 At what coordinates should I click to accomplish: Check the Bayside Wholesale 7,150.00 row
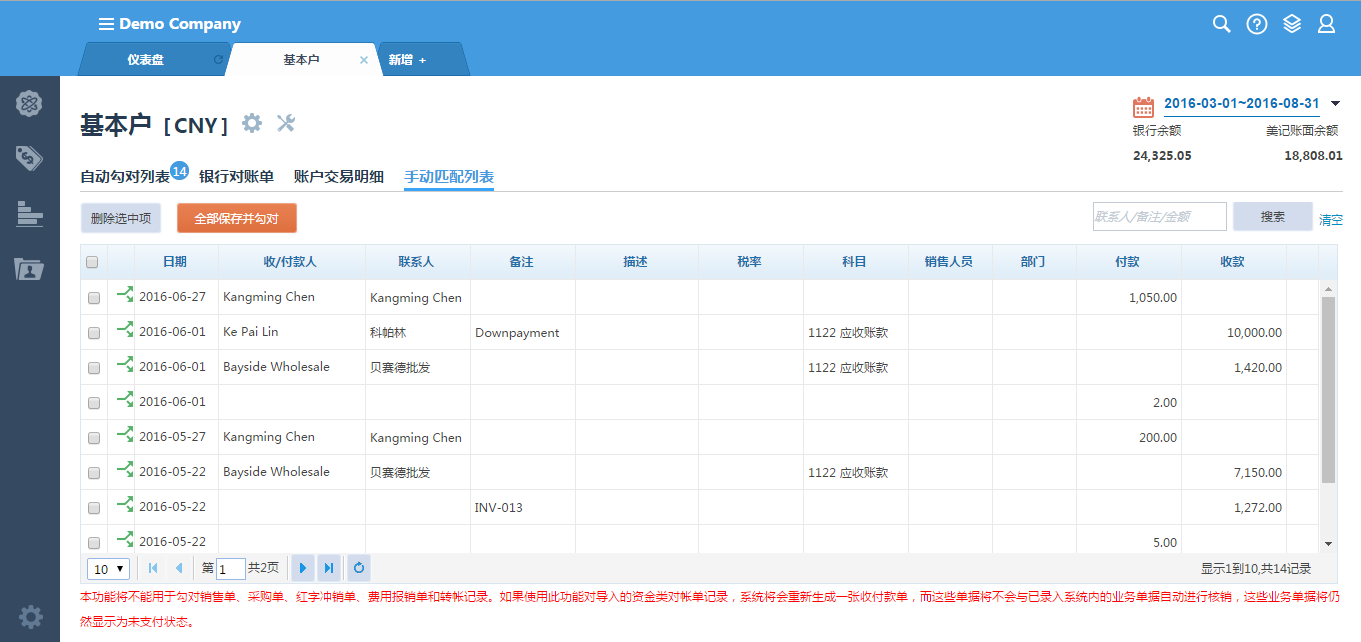94,473
